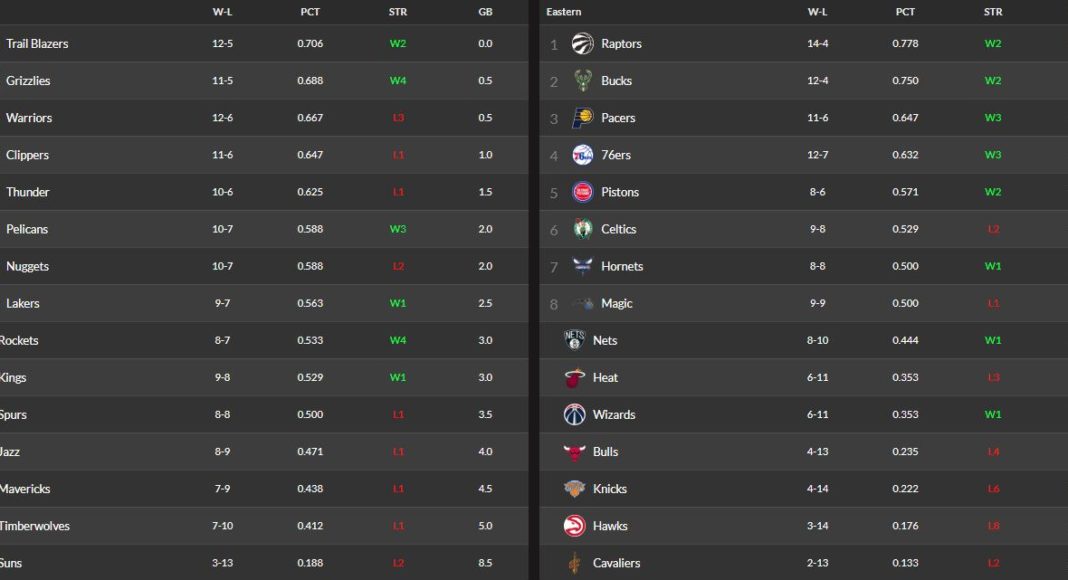Click the Bulls team logo

(574, 452)
